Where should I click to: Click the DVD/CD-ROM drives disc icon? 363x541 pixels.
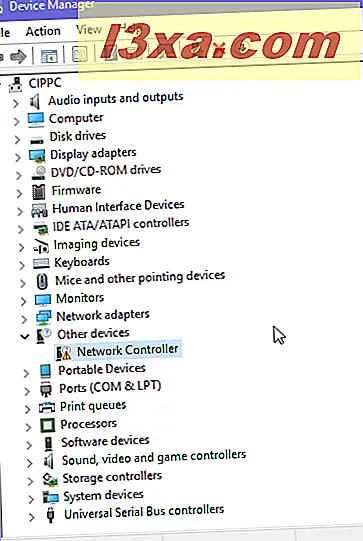[39, 173]
